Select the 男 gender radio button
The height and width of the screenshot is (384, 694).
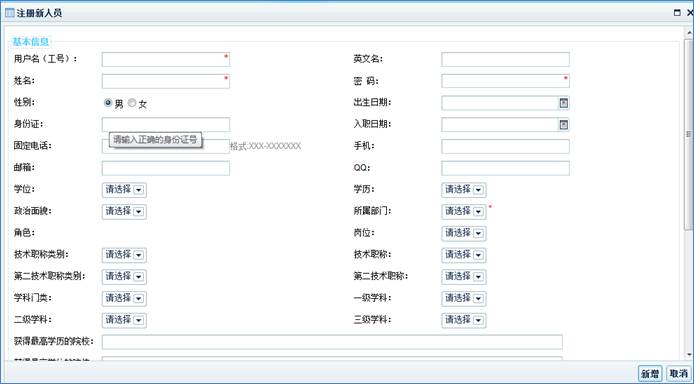[x=108, y=103]
